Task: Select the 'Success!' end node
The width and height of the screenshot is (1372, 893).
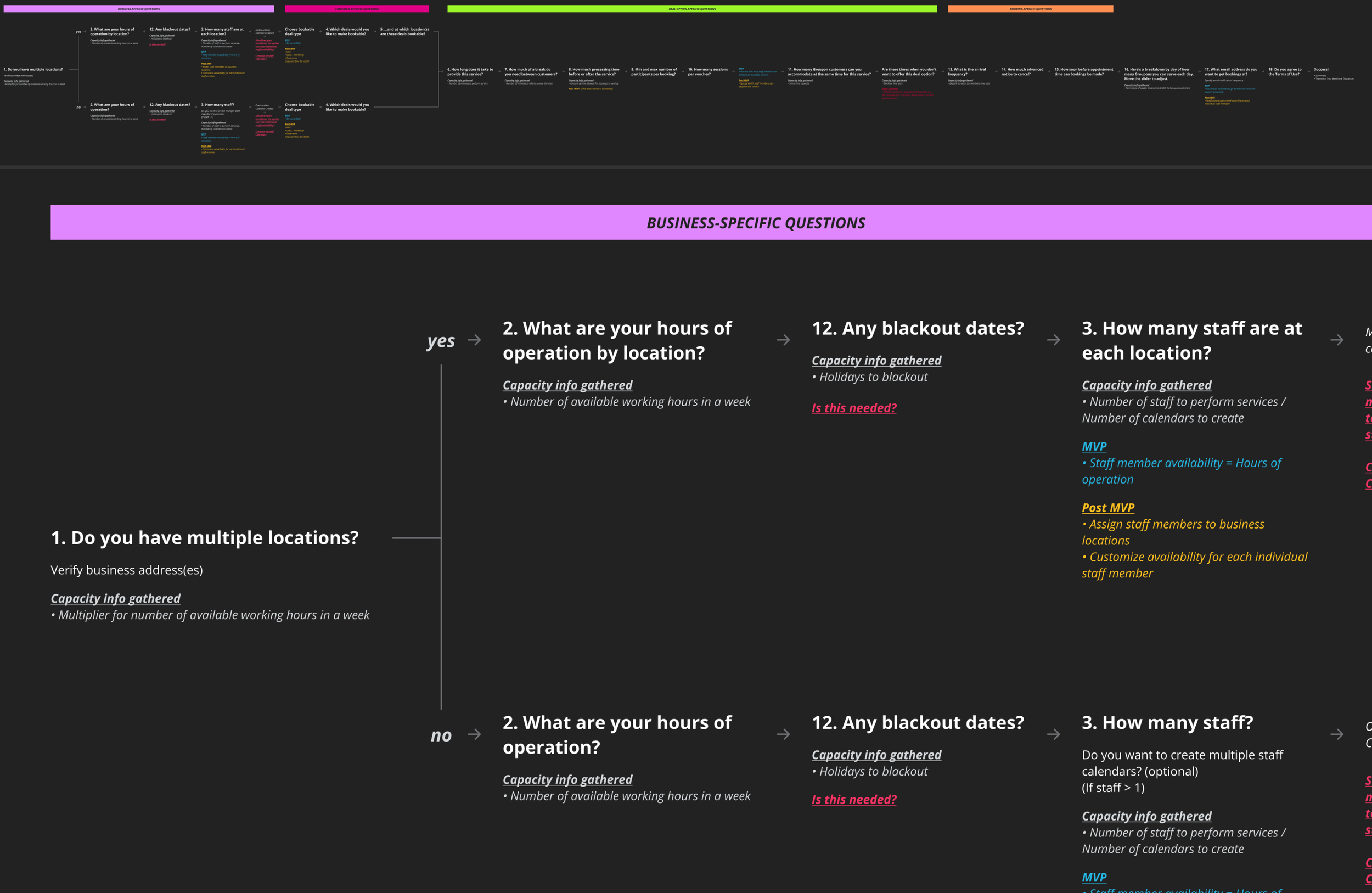Action: coord(1322,69)
